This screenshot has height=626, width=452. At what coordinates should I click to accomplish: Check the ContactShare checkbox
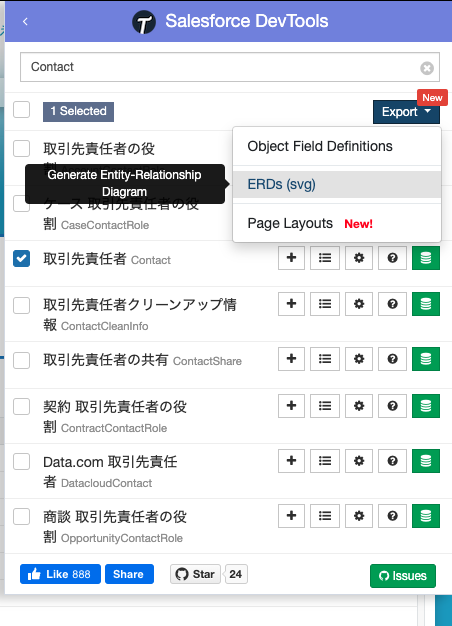(22, 361)
